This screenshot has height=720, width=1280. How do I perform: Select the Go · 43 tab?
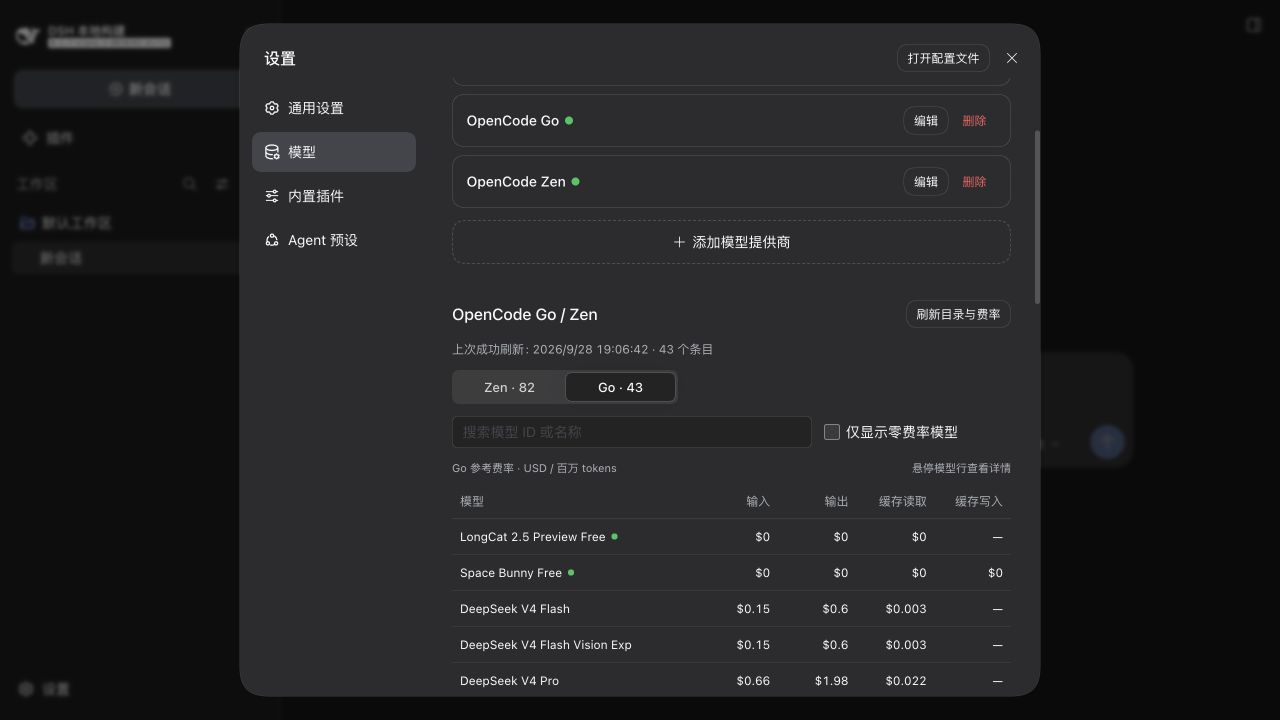[620, 387]
